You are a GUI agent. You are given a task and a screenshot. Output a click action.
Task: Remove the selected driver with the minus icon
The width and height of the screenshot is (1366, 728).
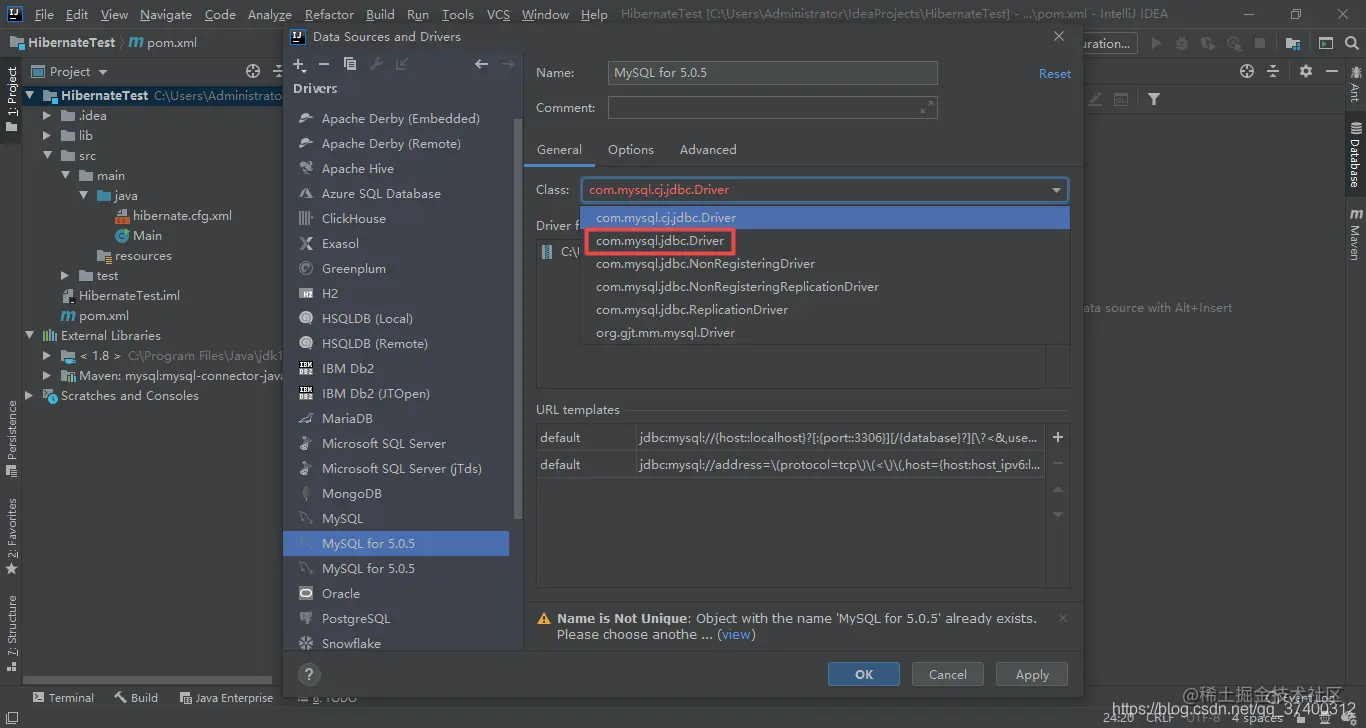324,64
